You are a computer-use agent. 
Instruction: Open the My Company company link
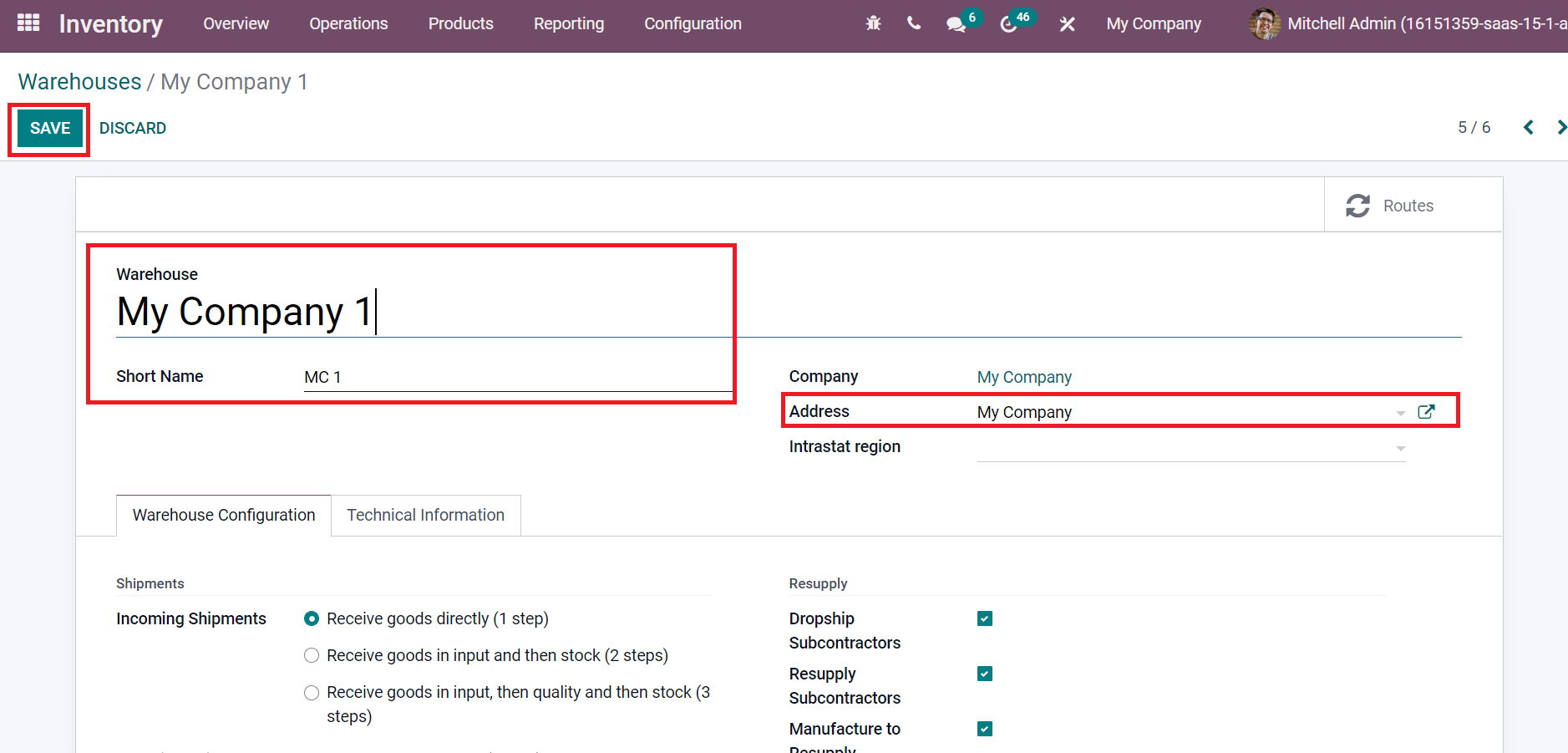tap(1024, 377)
